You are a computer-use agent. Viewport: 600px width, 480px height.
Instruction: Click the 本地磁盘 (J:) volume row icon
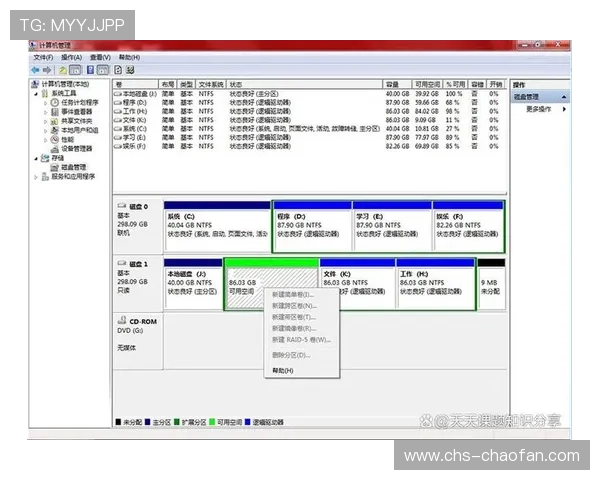coord(118,93)
